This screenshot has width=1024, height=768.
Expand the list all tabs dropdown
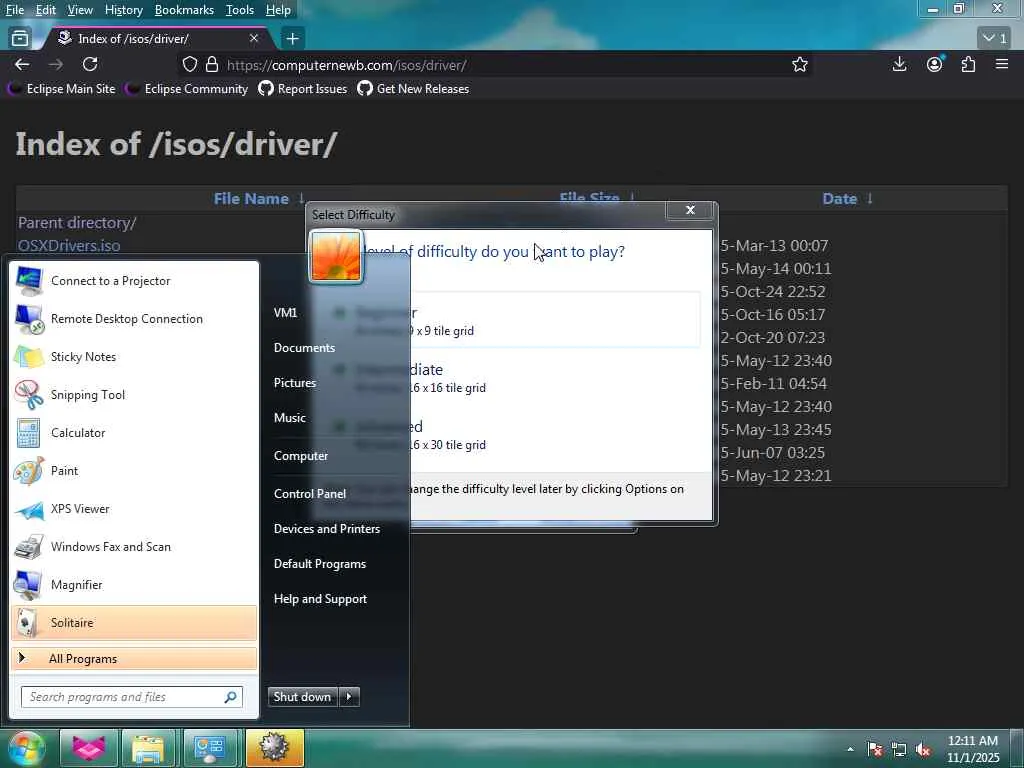click(x=995, y=38)
